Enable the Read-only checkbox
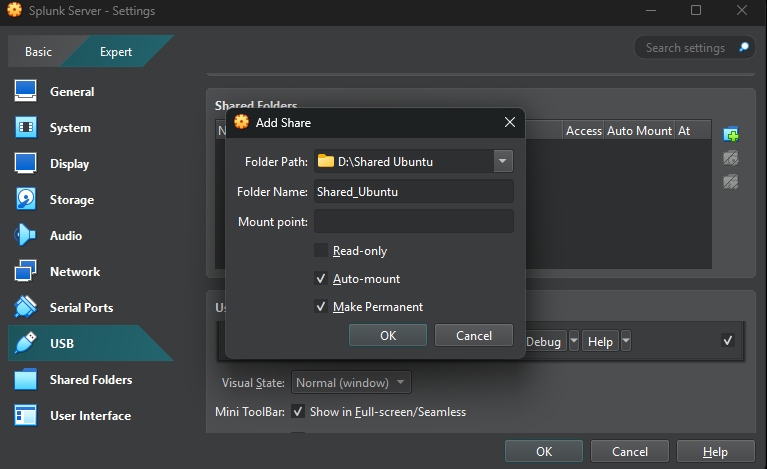Screen dimensions: 767x469 321,250
